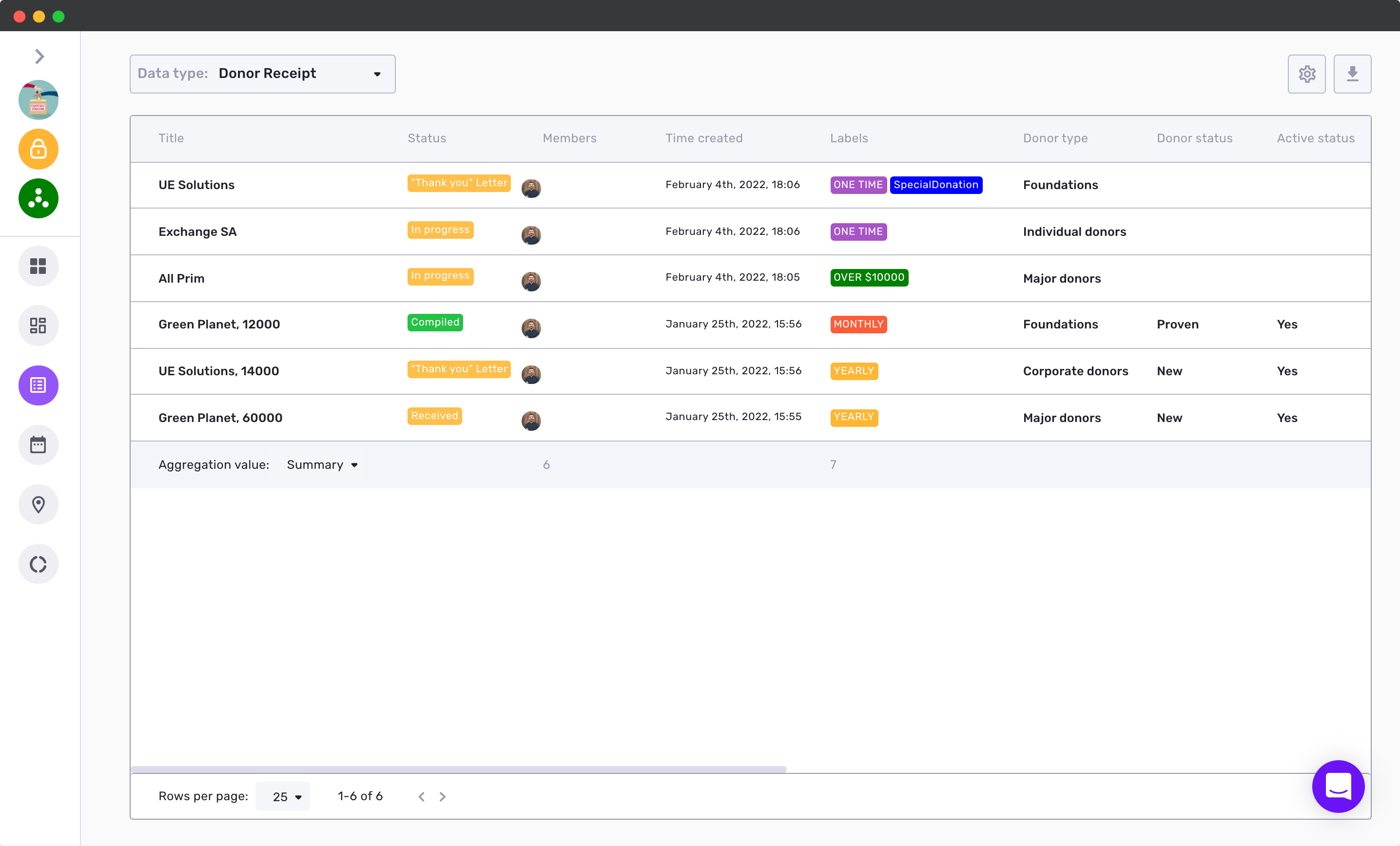Screen dimensions: 1400x846
Task: Go to the next page arrow
Action: pos(443,797)
